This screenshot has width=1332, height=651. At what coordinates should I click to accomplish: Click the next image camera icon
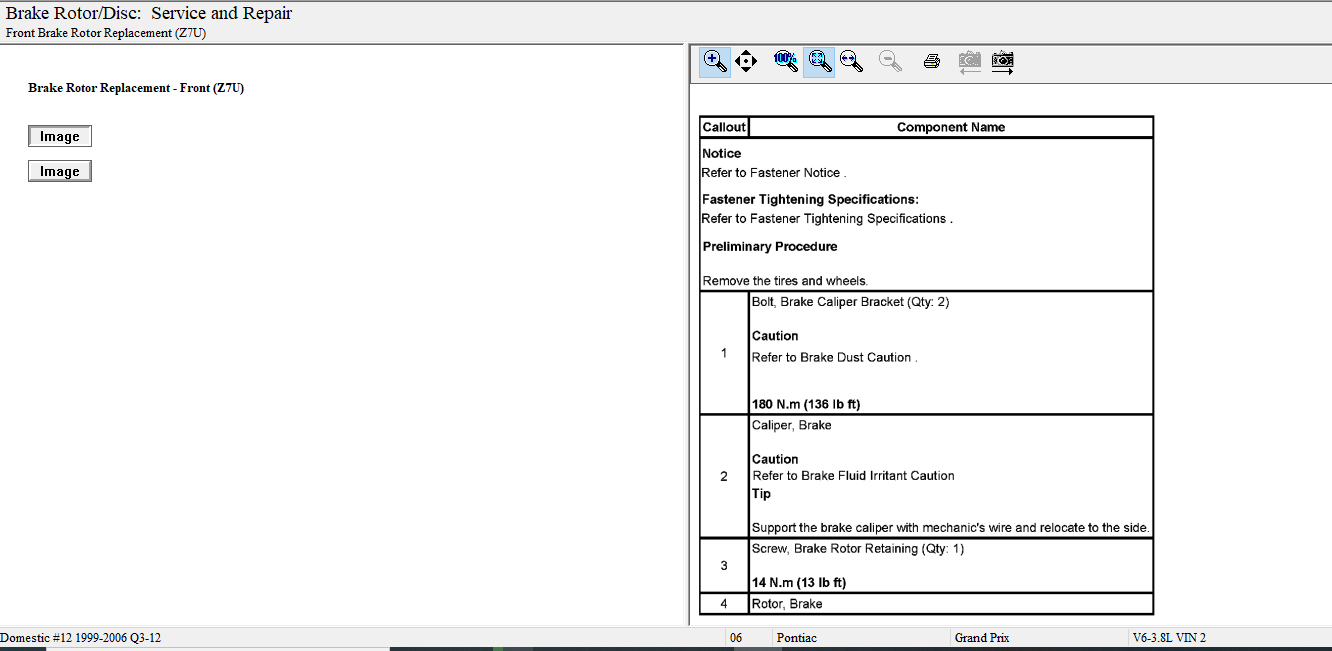(x=1003, y=62)
